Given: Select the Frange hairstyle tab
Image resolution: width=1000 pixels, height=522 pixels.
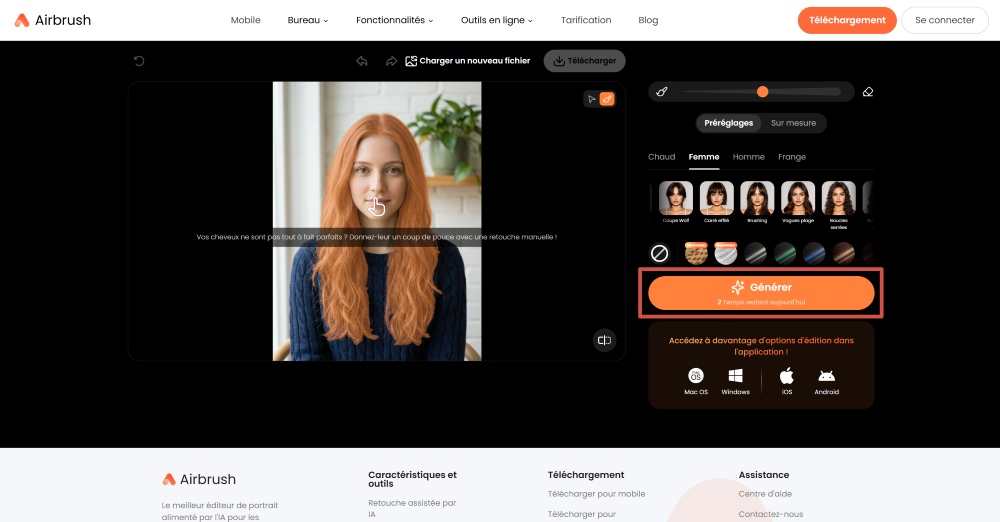Looking at the screenshot, I should coord(791,157).
